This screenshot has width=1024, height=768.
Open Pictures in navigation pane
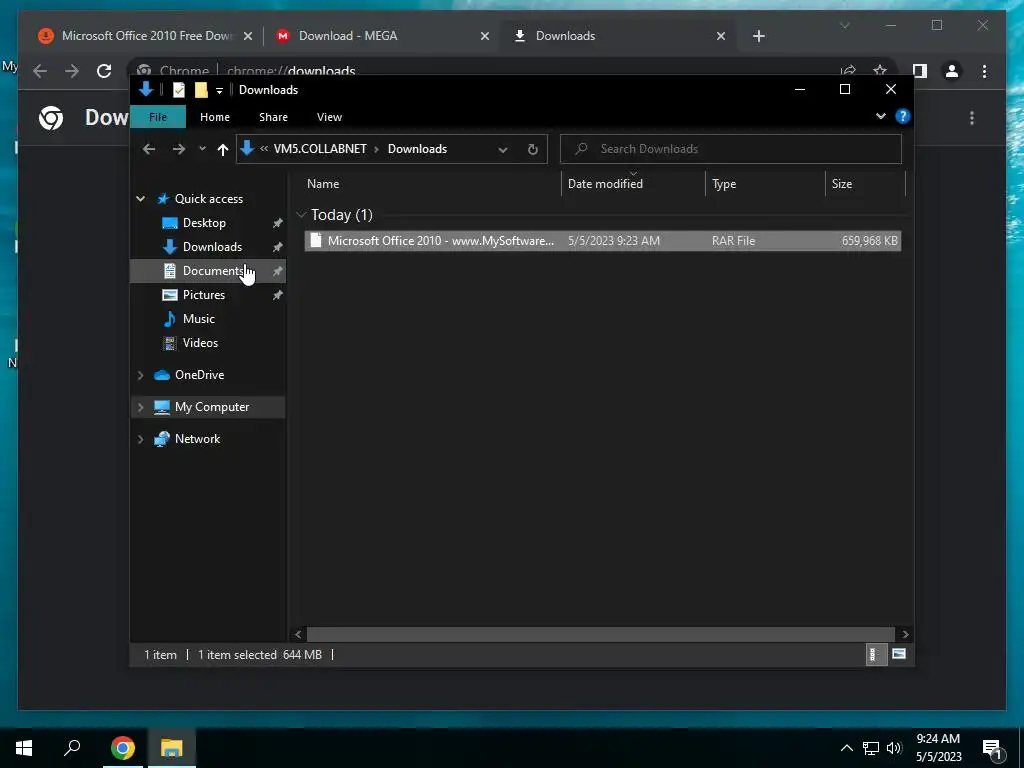coord(204,295)
